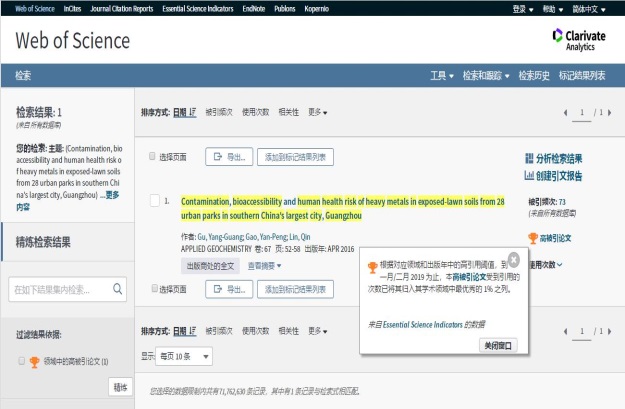Open author Gu, Yang-Guang
Image resolution: width=625 pixels, height=409 pixels.
pyautogui.click(x=220, y=237)
